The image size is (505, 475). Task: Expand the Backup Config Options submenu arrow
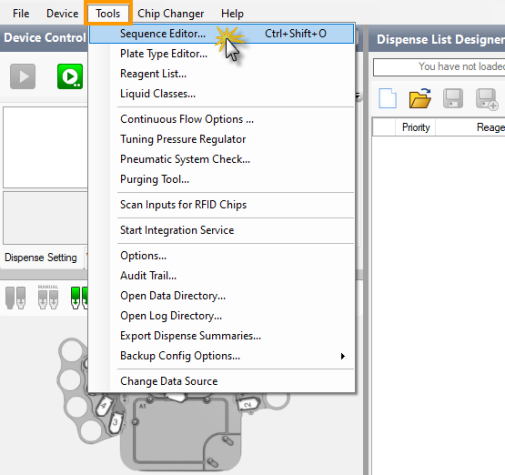tap(343, 356)
